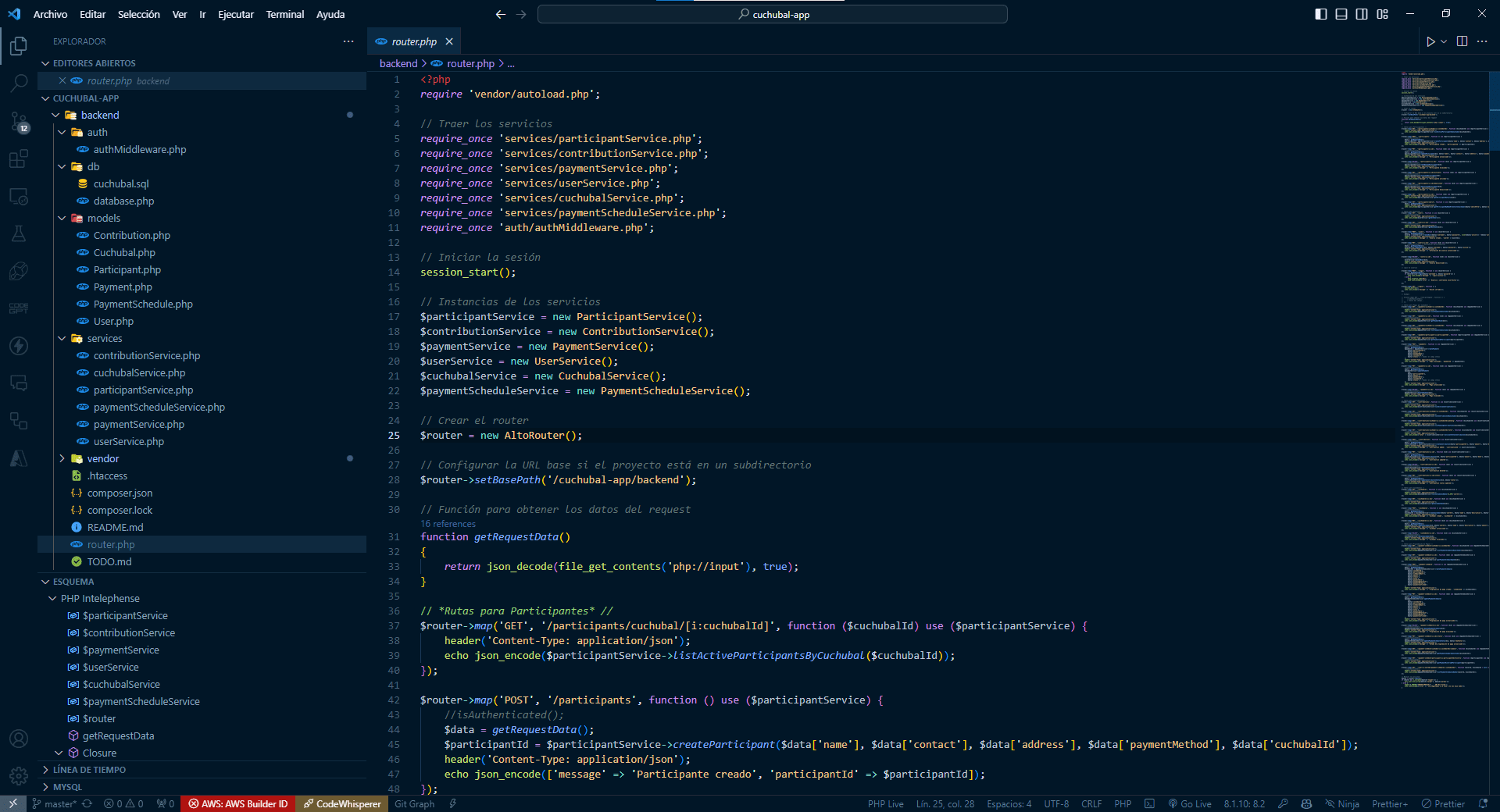The image size is (1500, 812).
Task: Open the Extensions view icon
Action: click(x=19, y=158)
